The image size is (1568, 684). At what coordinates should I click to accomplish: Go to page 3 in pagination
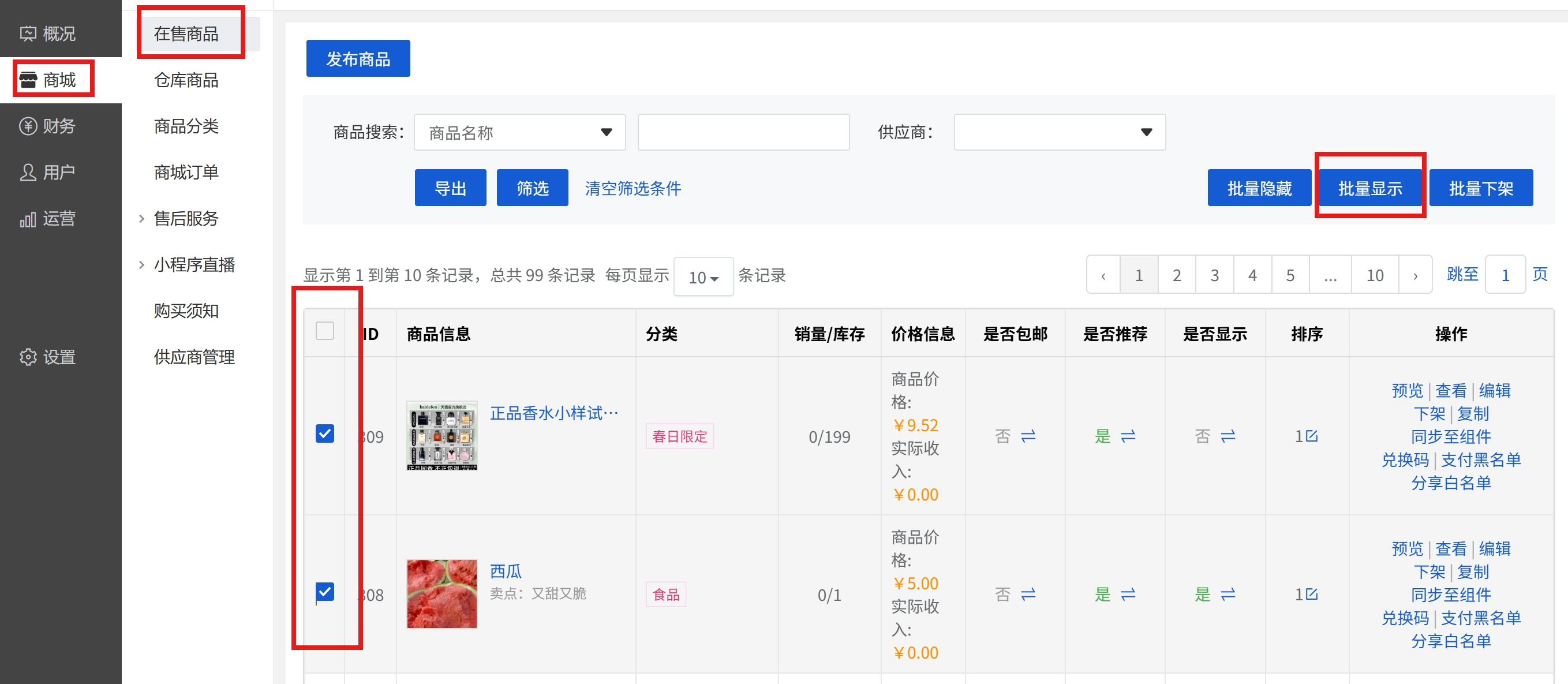[1214, 275]
